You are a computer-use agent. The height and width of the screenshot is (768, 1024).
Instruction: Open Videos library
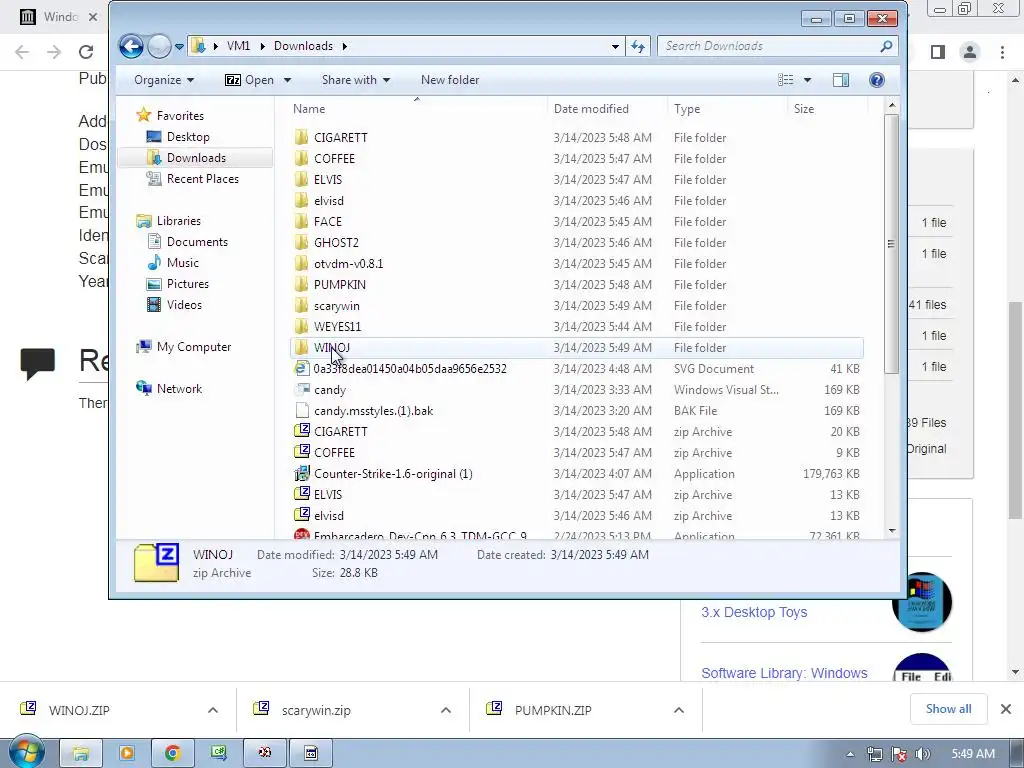pyautogui.click(x=184, y=304)
